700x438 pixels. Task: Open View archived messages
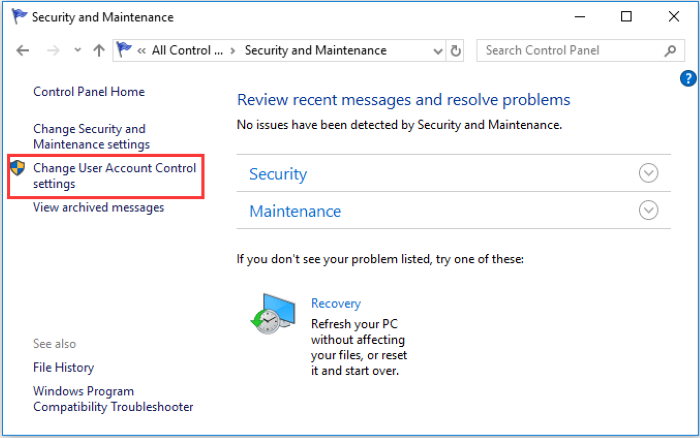pyautogui.click(x=99, y=208)
